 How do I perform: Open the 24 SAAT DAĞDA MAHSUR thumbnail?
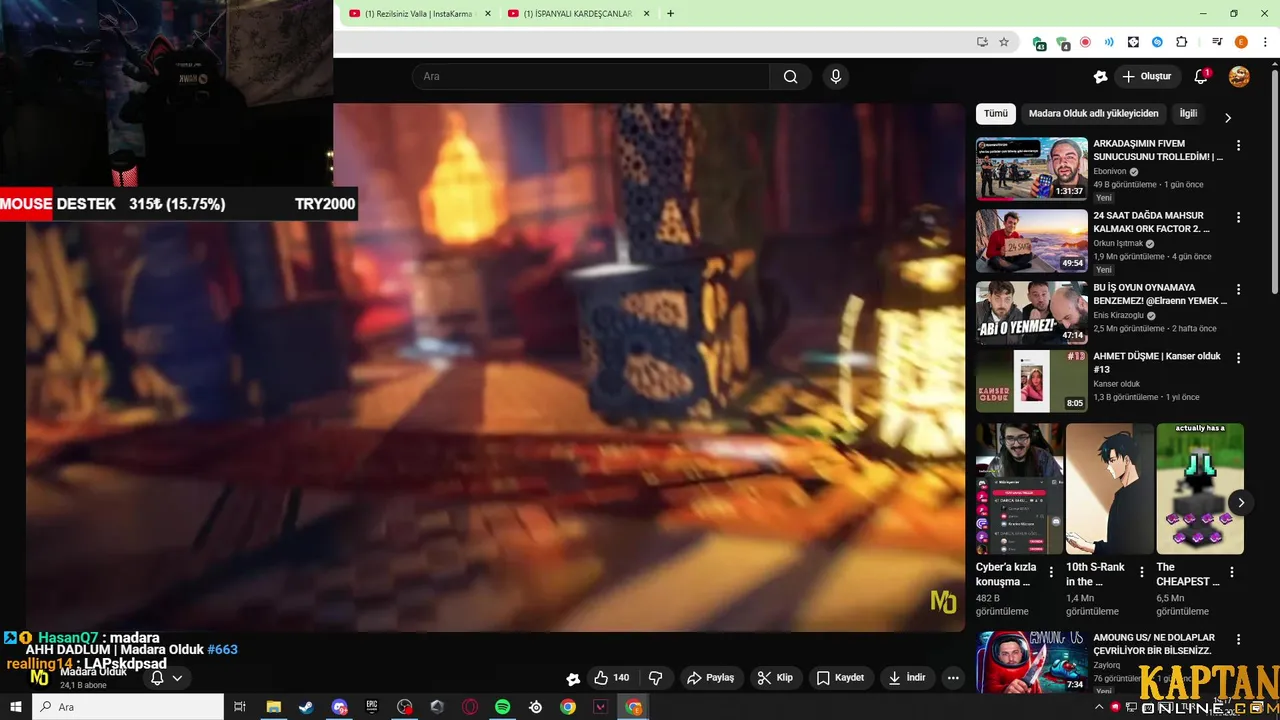(1031, 241)
